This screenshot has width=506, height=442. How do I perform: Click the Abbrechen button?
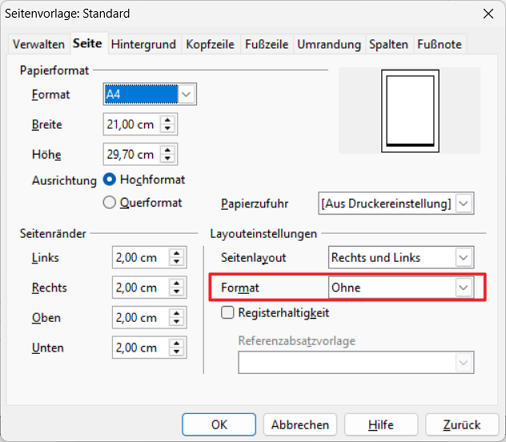click(300, 425)
